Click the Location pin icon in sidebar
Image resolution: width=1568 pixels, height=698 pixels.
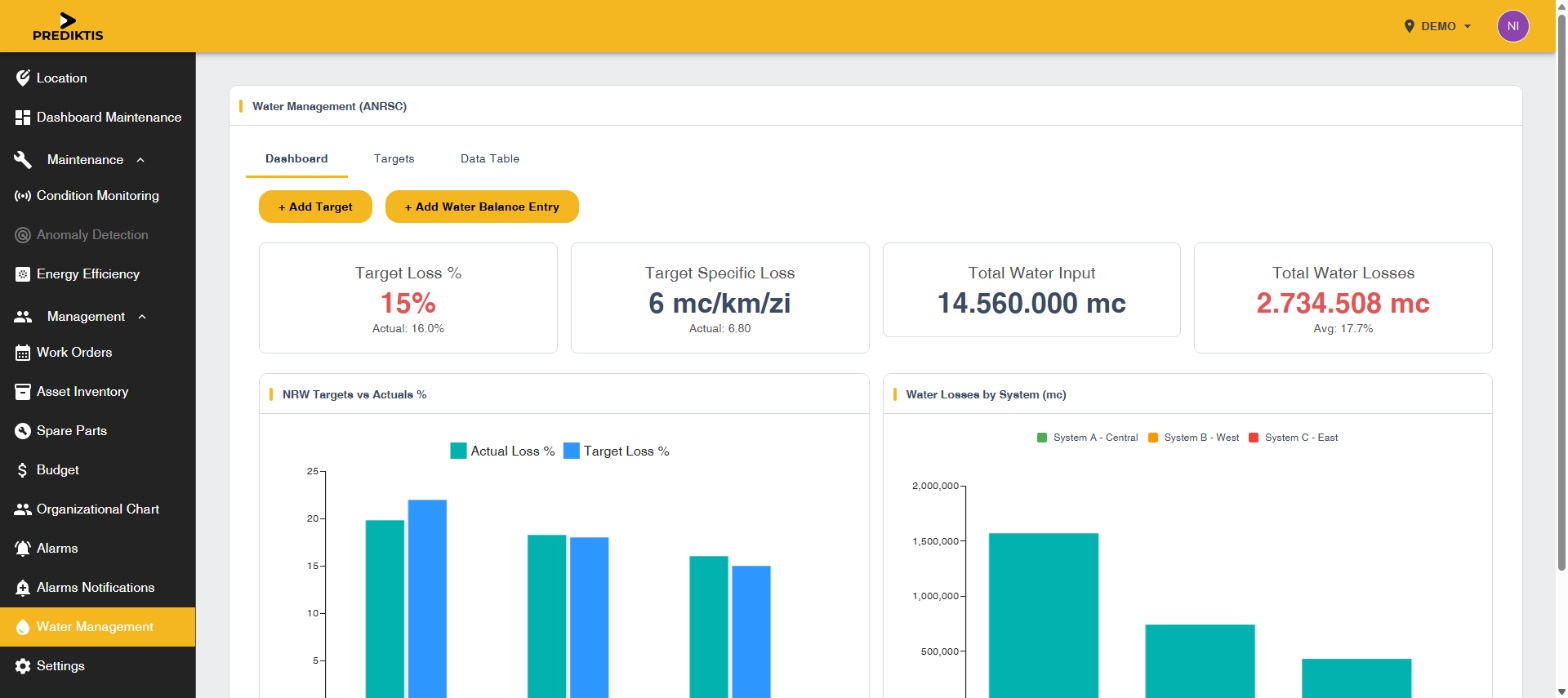(23, 78)
